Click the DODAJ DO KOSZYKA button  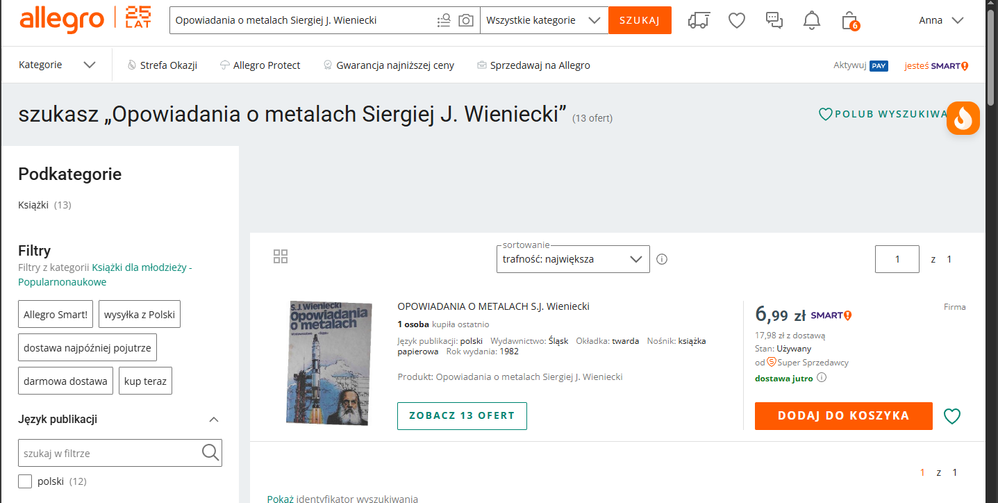tap(843, 416)
